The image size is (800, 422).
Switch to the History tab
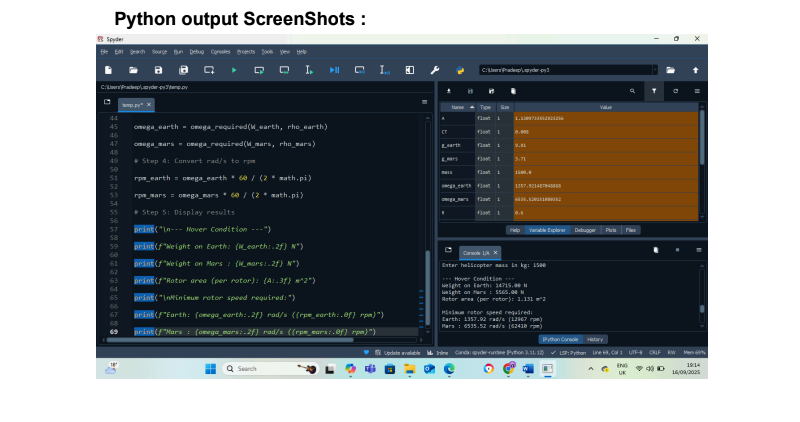(595, 339)
